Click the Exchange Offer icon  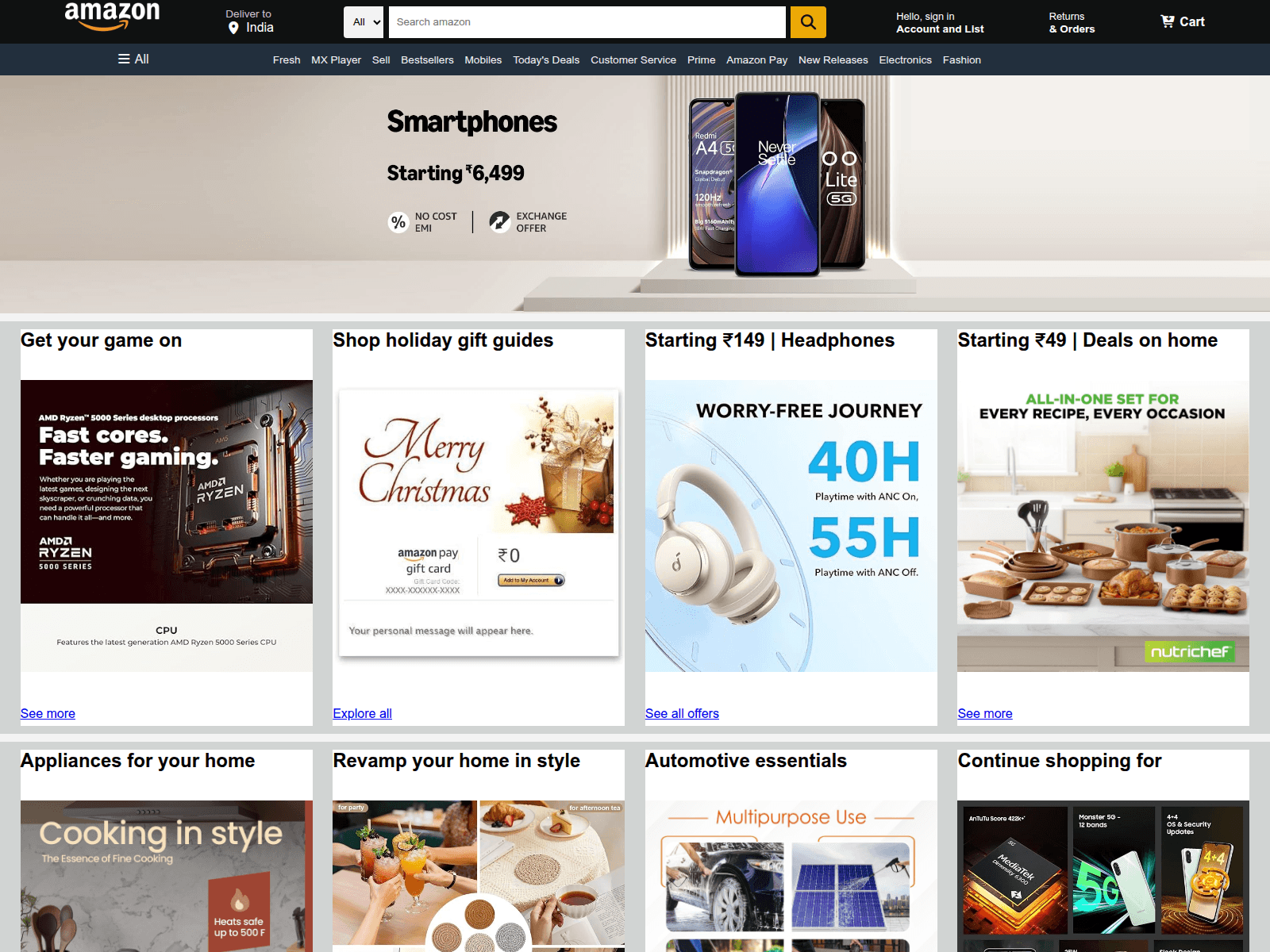pyautogui.click(x=499, y=221)
